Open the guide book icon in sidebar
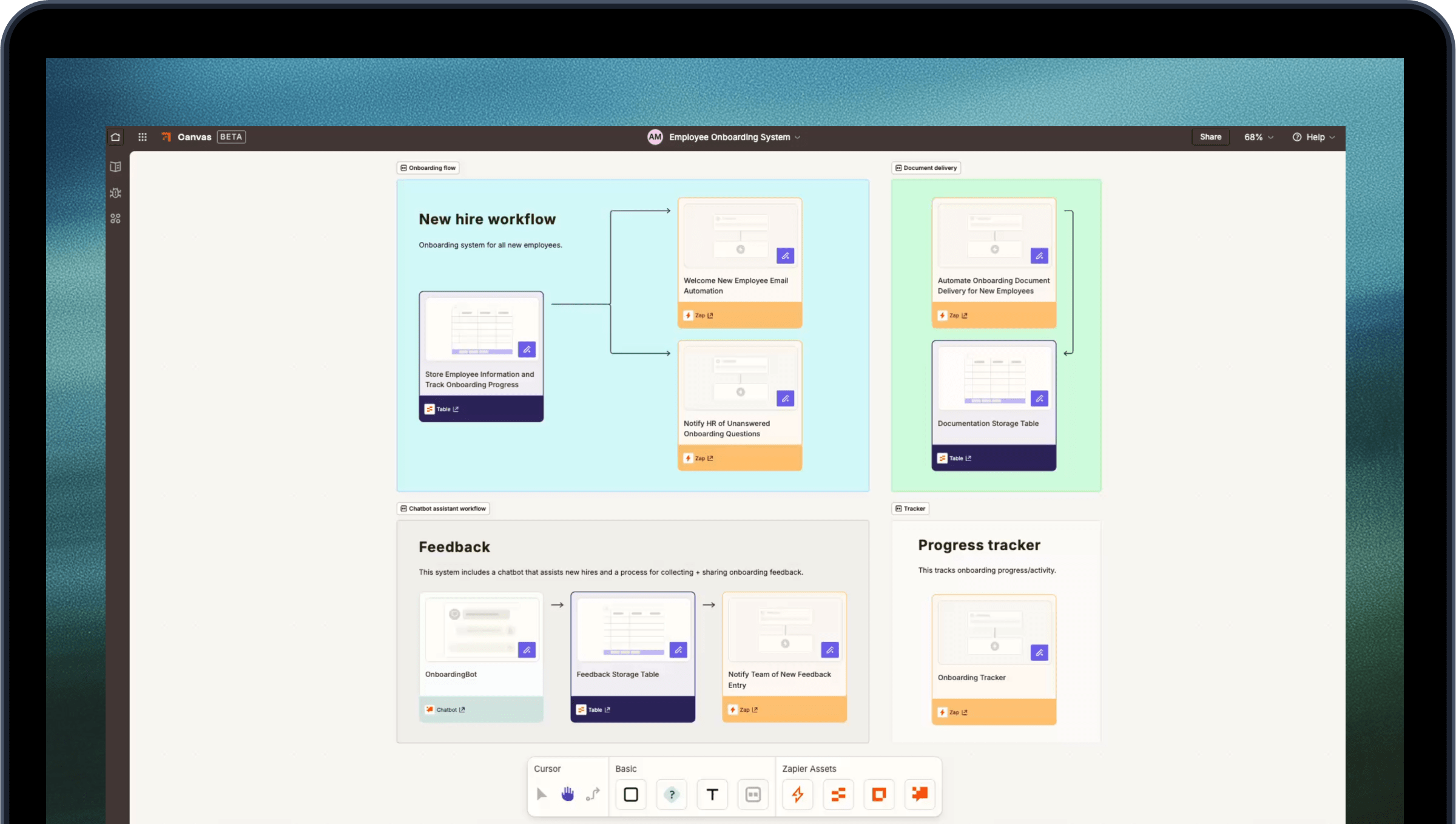 coord(115,167)
